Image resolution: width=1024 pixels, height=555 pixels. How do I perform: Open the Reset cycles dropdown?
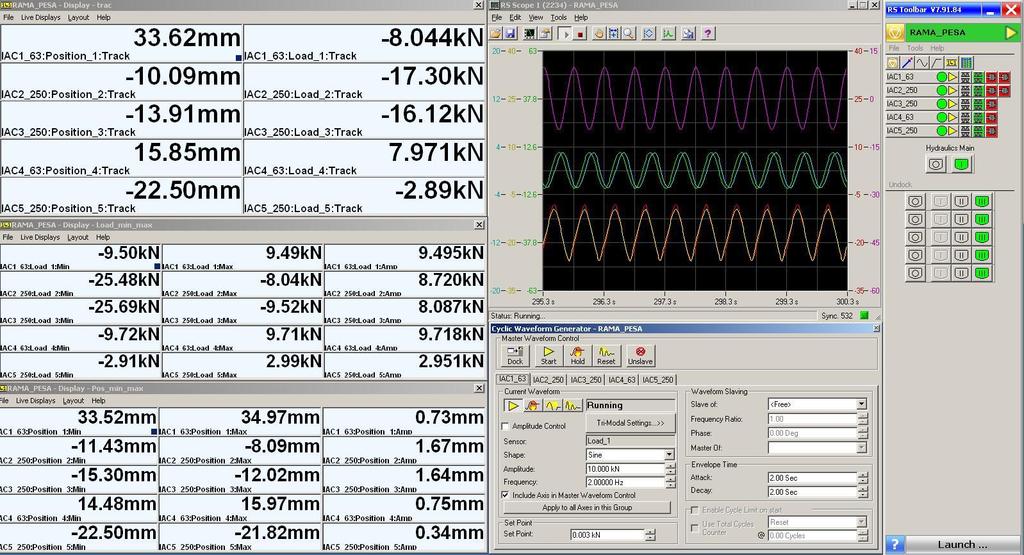tap(861, 522)
